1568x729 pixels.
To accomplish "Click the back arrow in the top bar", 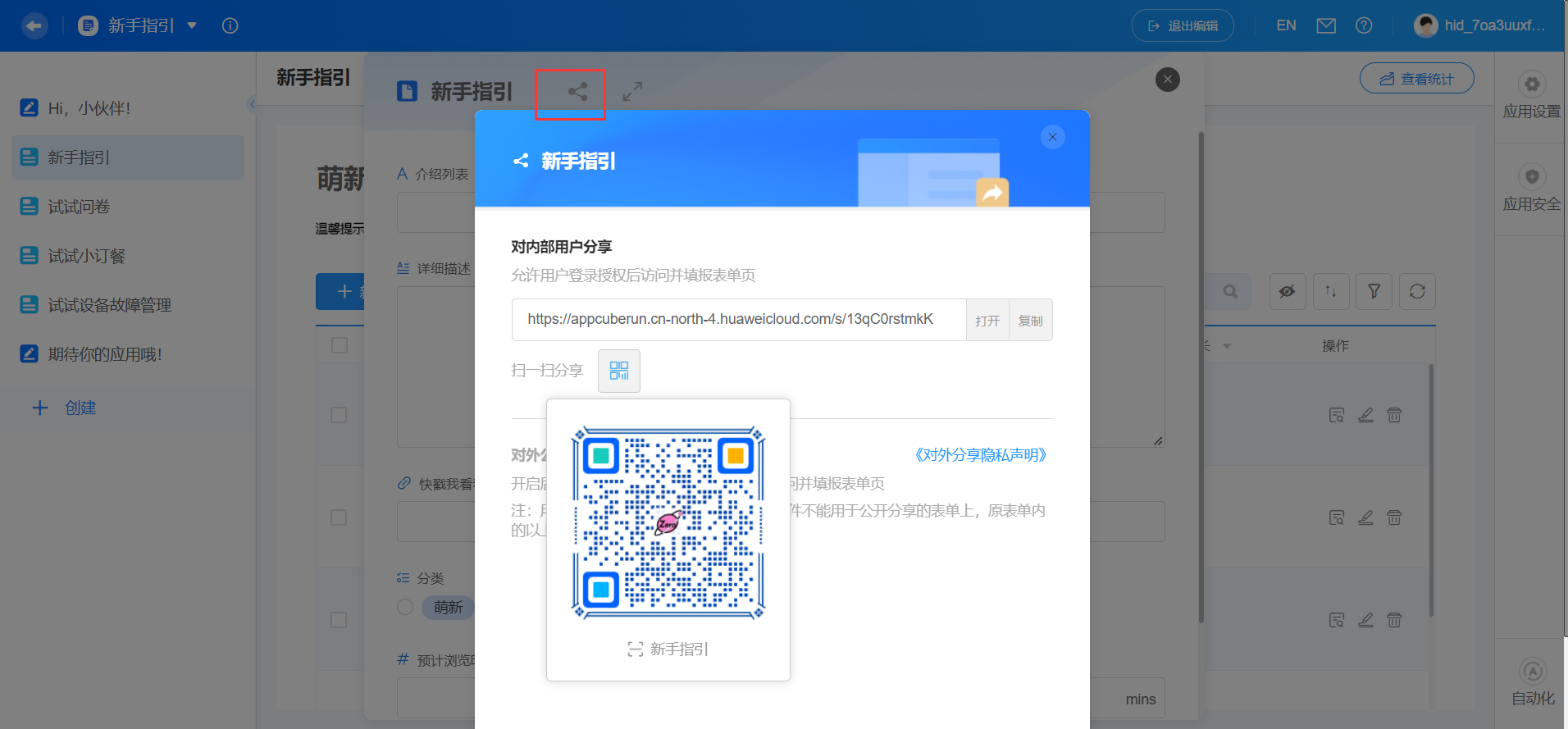I will point(34,25).
